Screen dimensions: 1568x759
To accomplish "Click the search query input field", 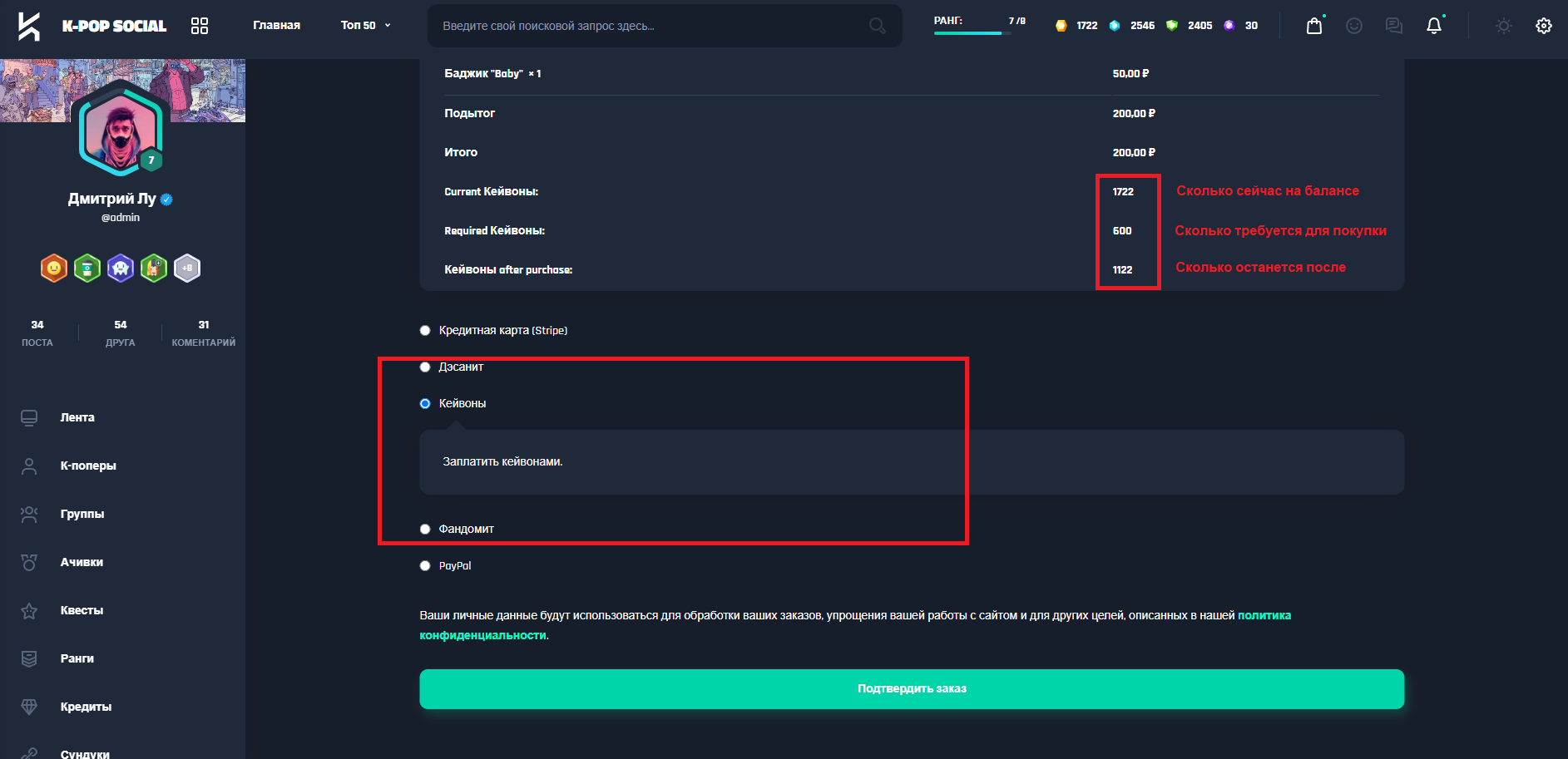I will coord(649,26).
